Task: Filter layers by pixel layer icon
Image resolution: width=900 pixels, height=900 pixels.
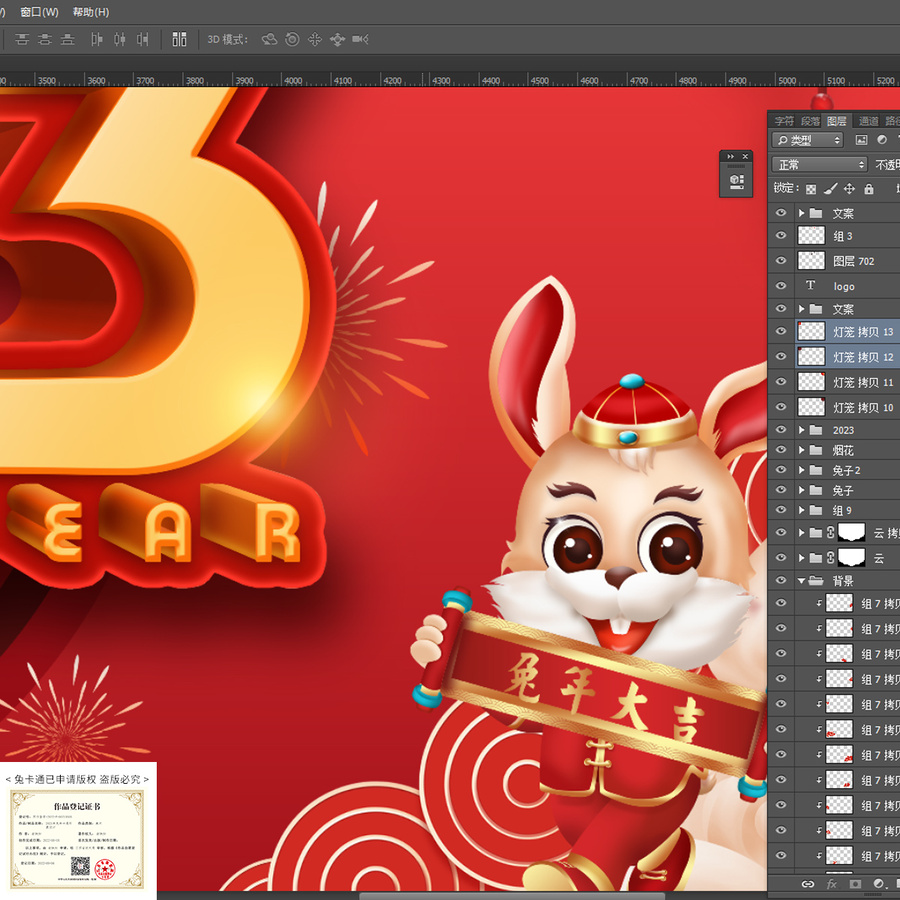Action: click(x=861, y=139)
